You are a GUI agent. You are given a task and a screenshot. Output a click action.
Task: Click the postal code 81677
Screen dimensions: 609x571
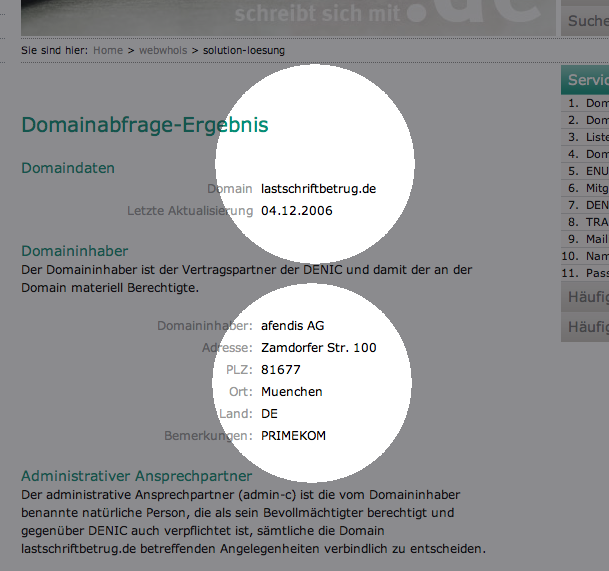[281, 370]
